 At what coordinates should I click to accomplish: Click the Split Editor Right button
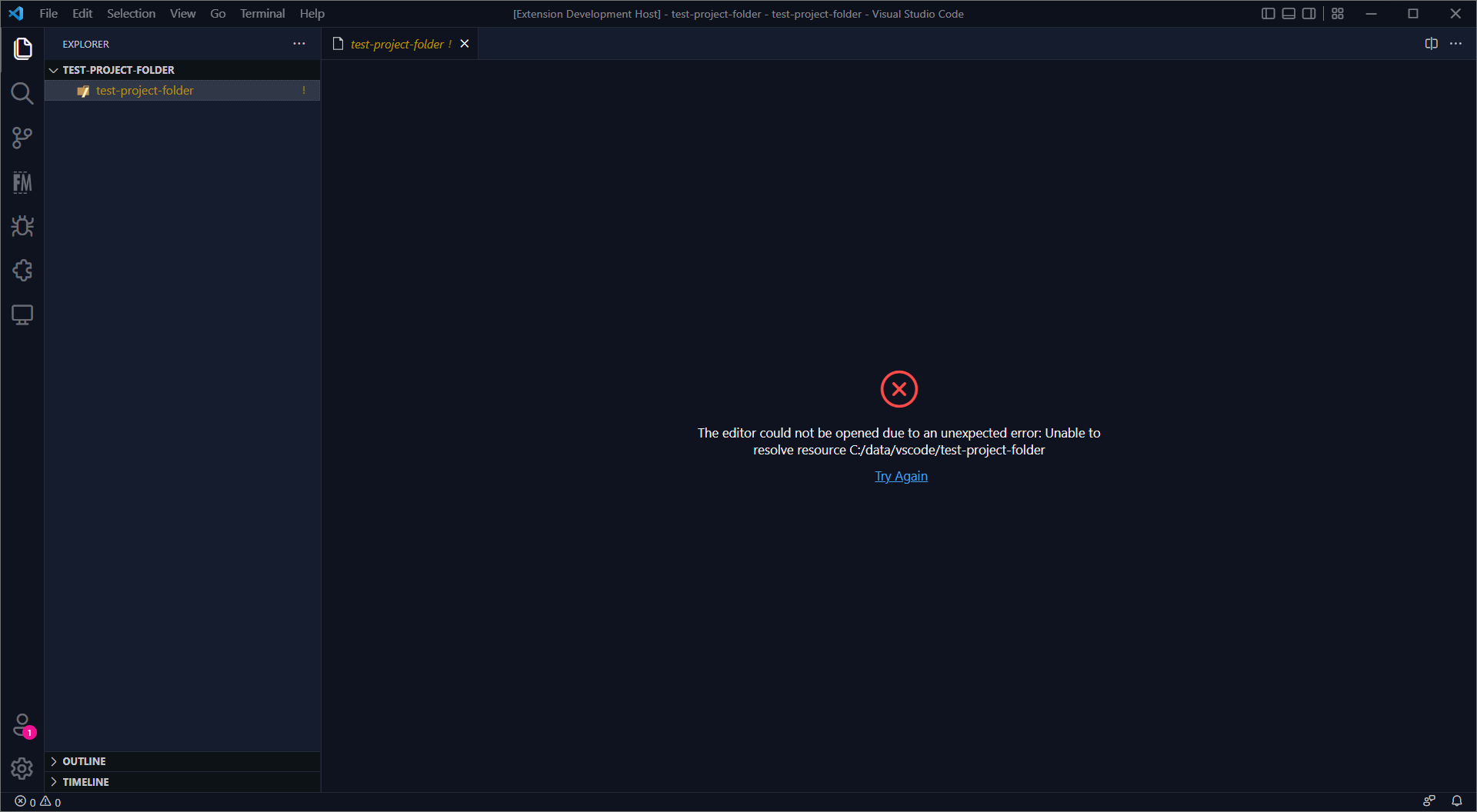pos(1431,44)
